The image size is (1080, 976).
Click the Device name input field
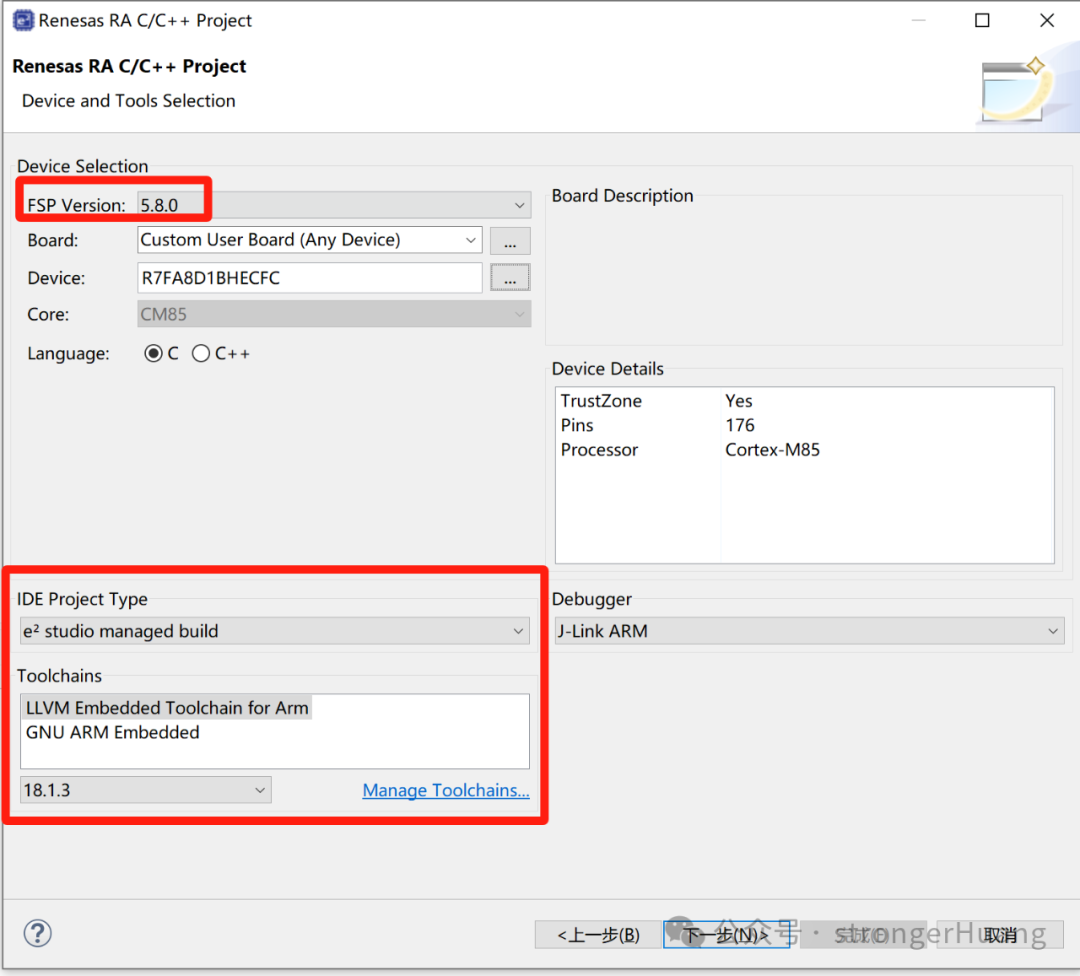[310, 278]
